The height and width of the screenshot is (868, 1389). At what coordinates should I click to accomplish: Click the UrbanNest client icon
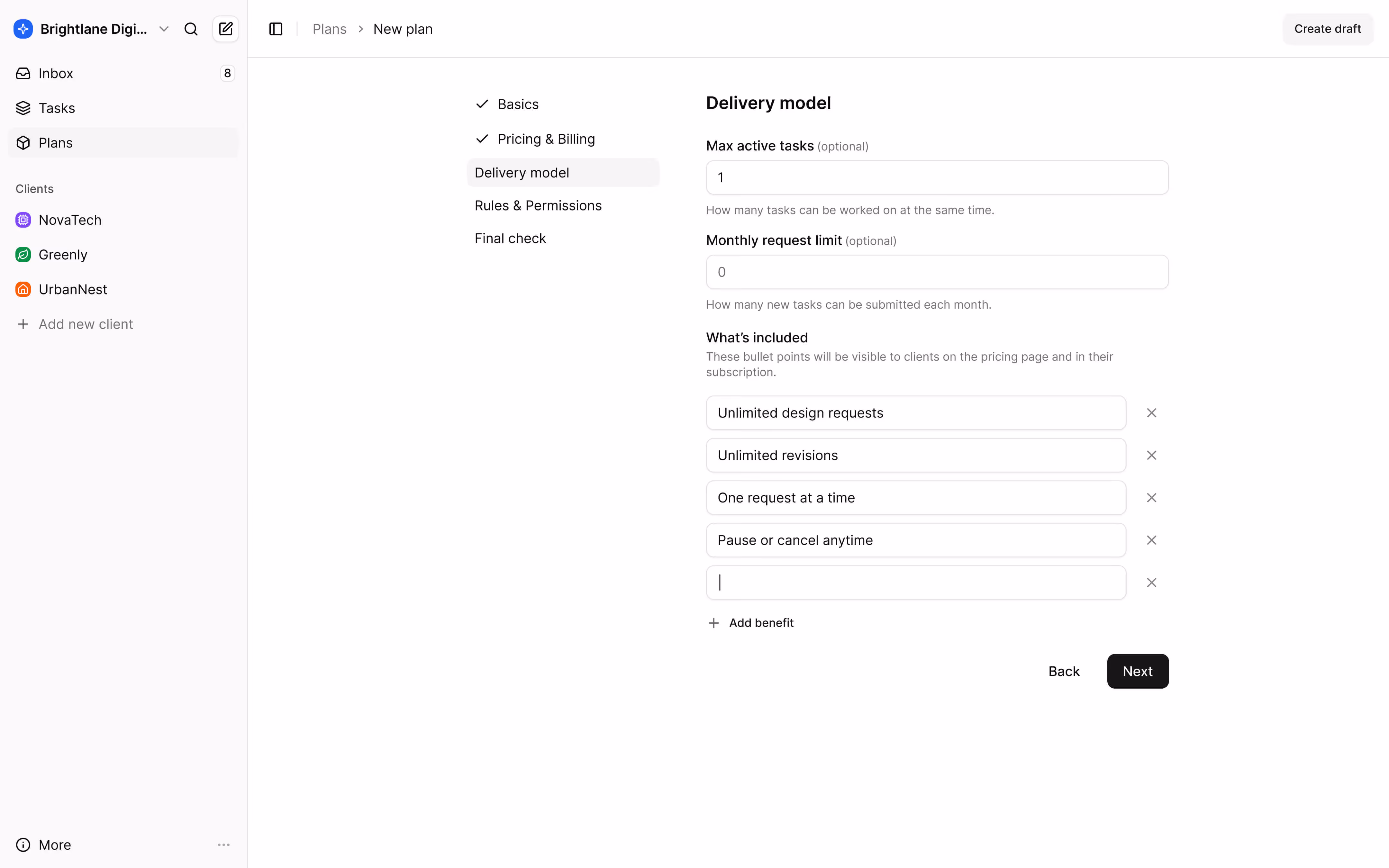(23, 289)
